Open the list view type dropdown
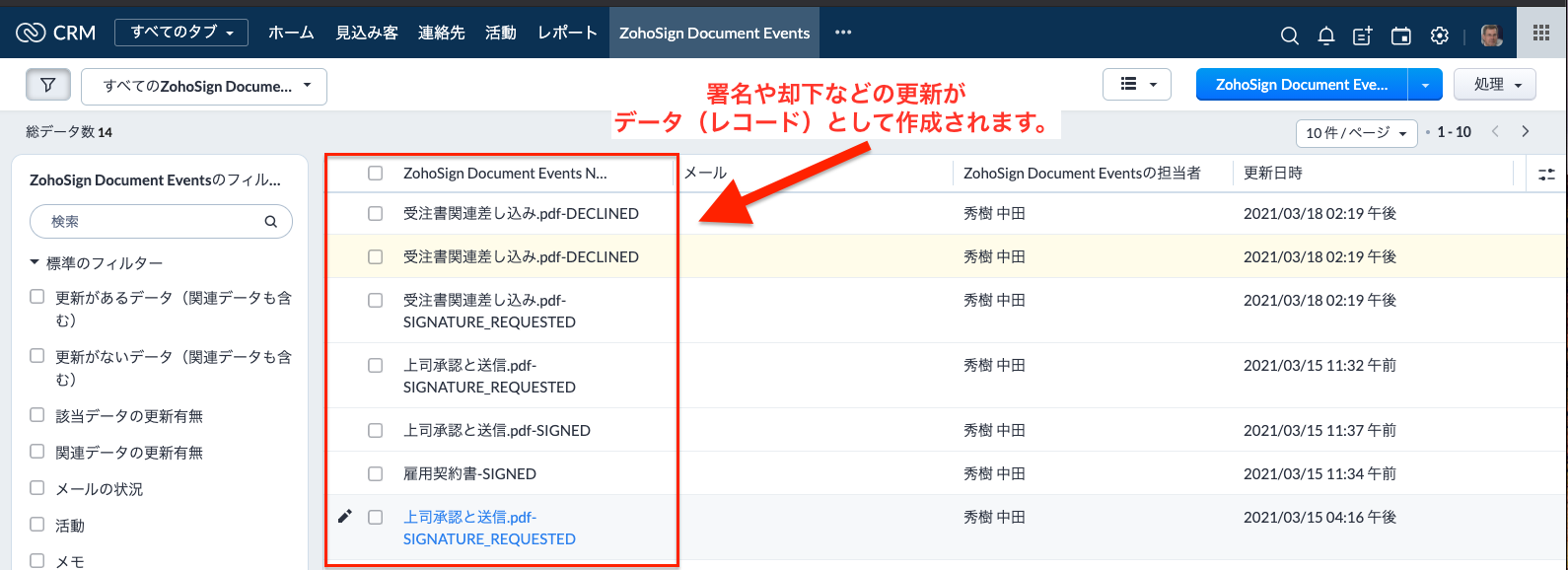 (1137, 85)
